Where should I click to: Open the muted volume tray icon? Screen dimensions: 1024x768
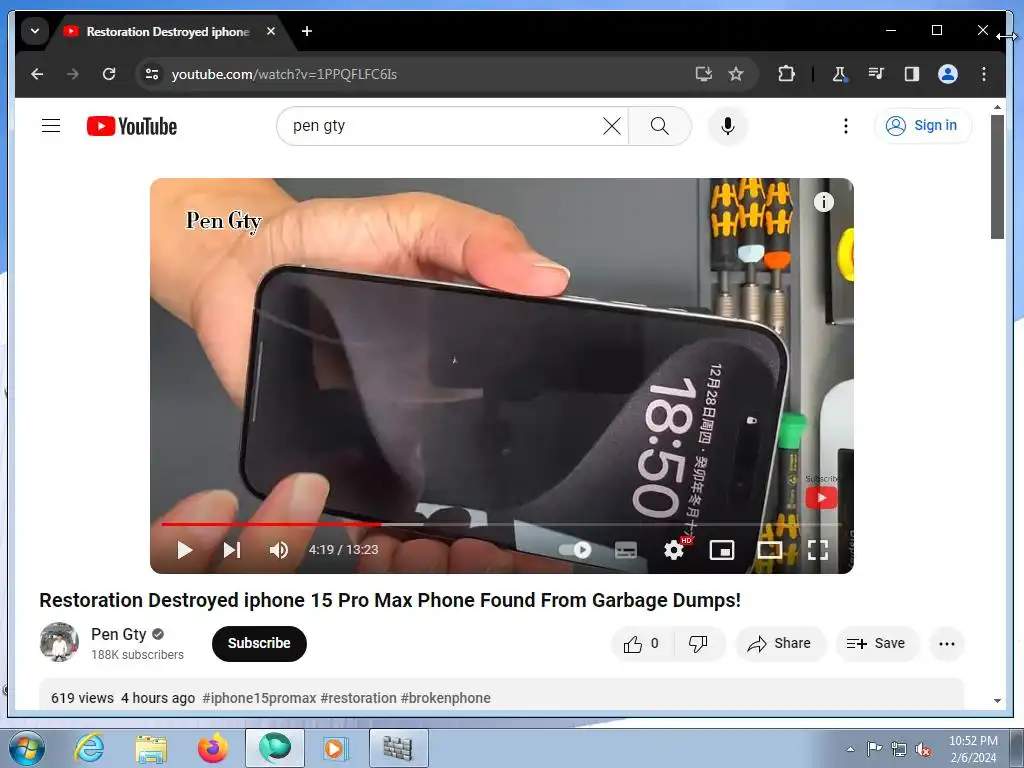[923, 749]
